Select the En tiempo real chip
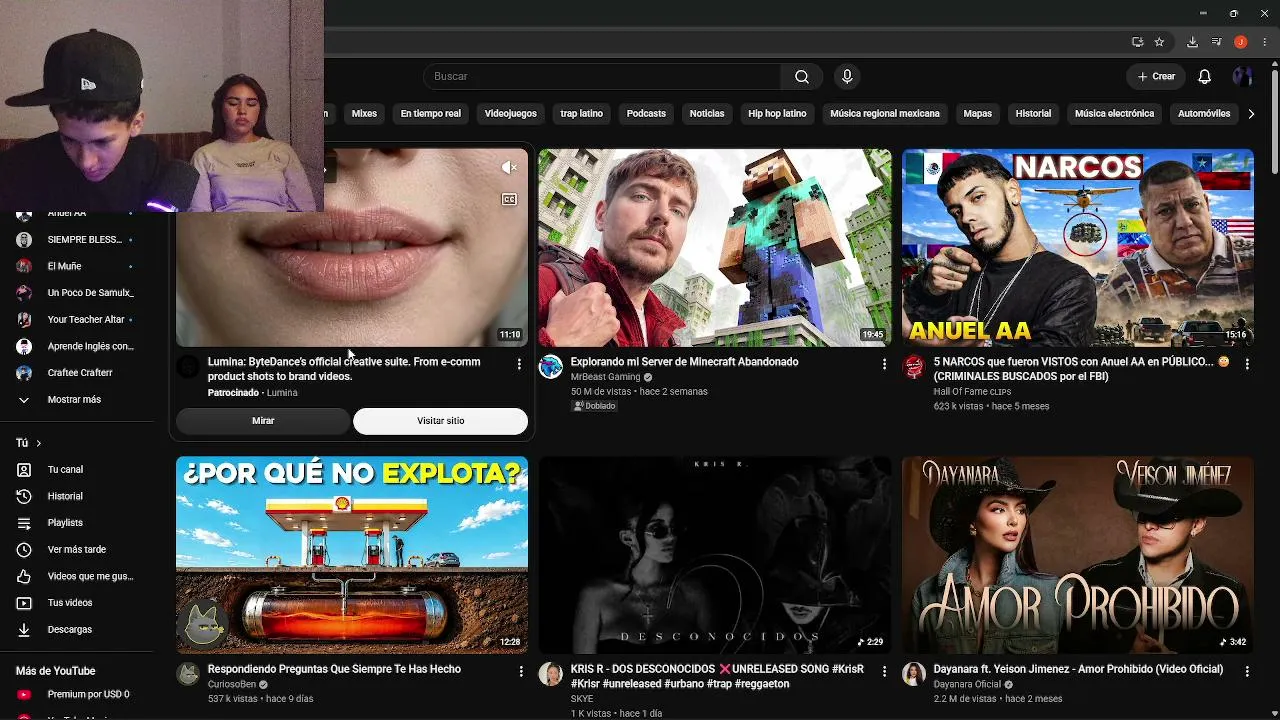 pos(431,114)
